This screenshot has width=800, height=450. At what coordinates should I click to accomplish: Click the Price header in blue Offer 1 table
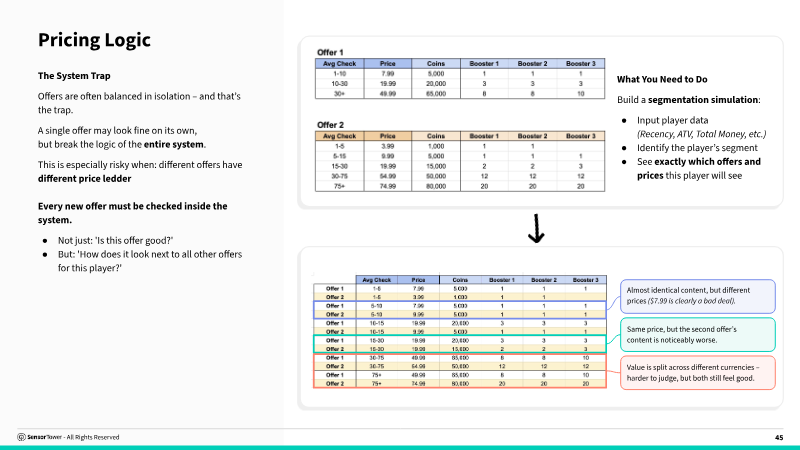coord(388,63)
